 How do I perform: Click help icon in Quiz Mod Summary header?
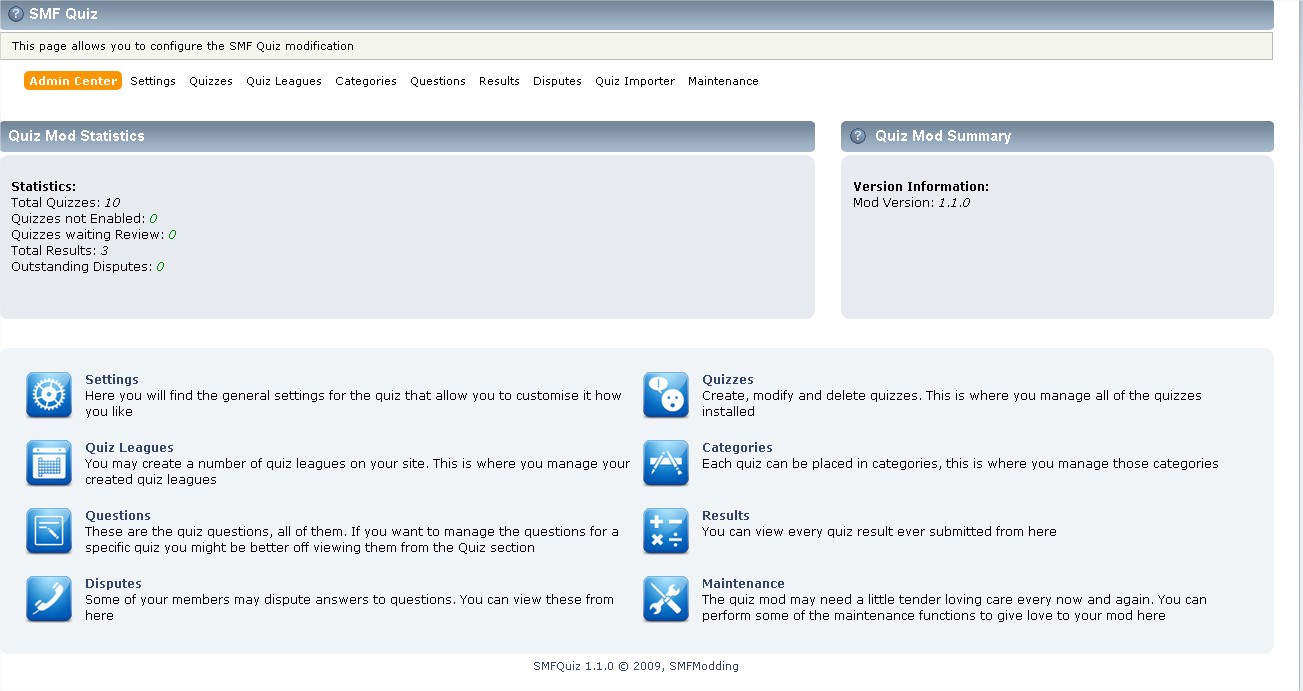[x=857, y=136]
